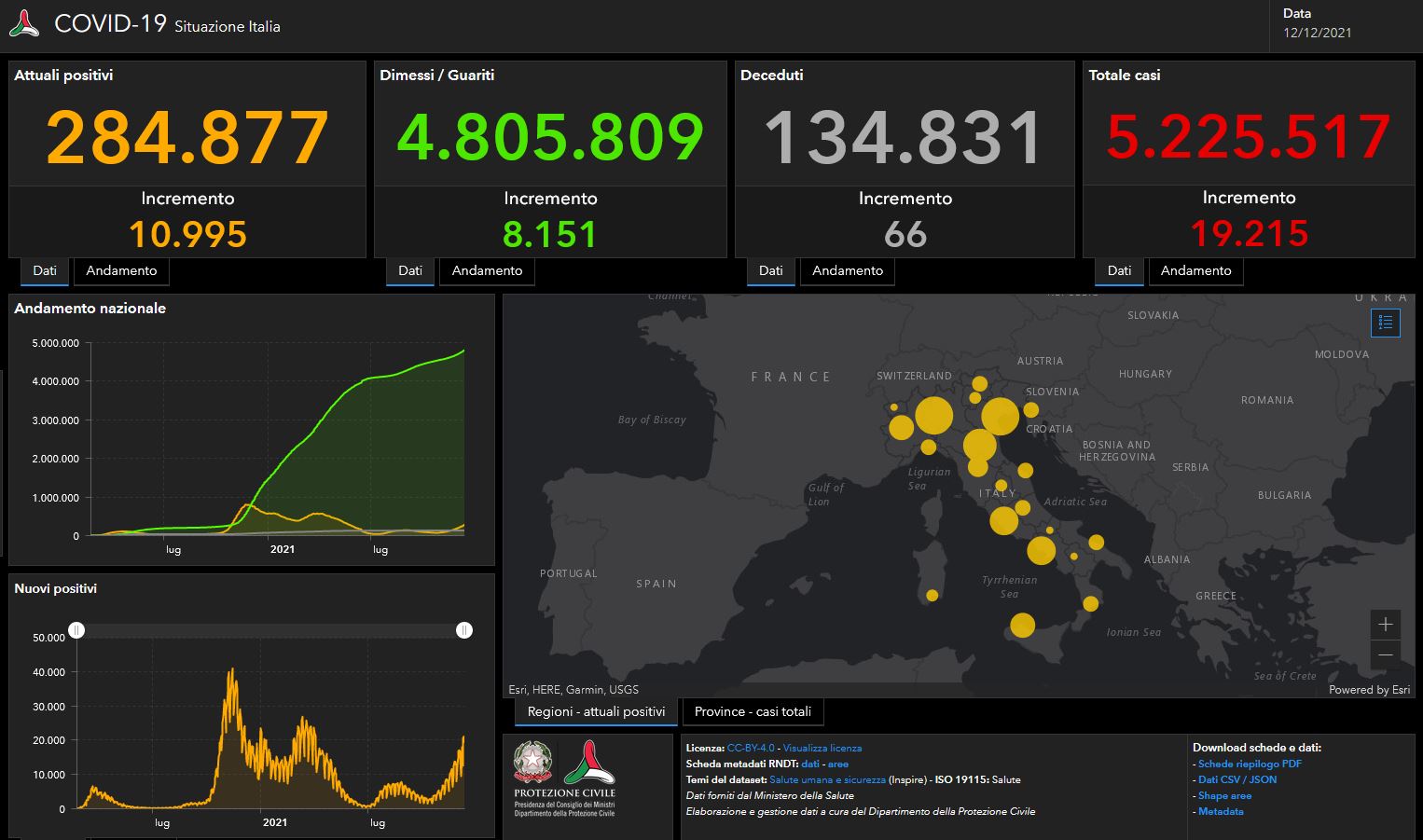Click the Protezione Civile footer logo
Viewport: 1423px width, 840px height.
pos(589,763)
